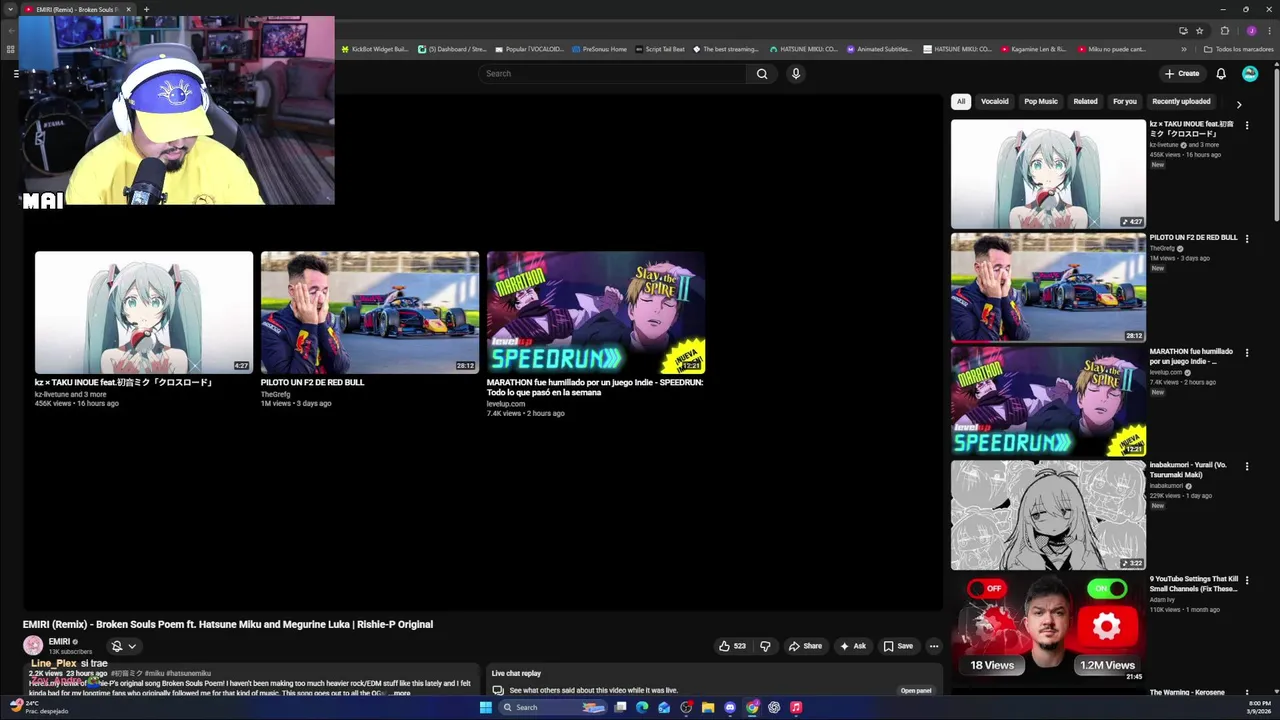Open the YouTube hamburger guide menu
Viewport: 1280px width, 720px height.
pyautogui.click(x=16, y=73)
